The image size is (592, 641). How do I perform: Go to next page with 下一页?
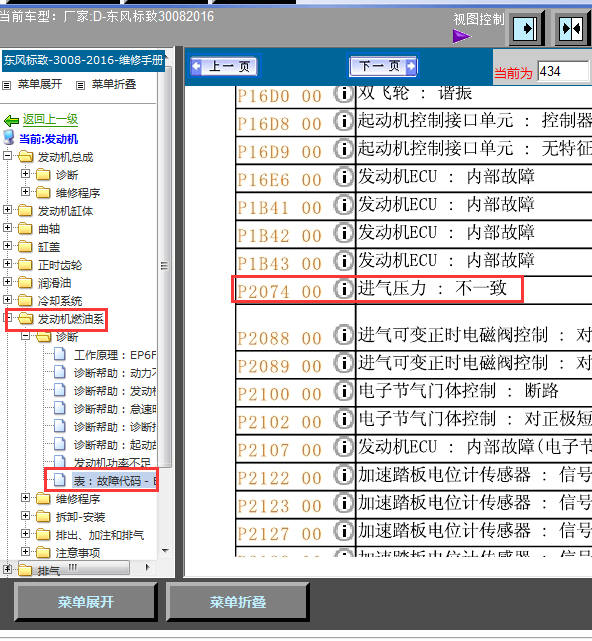(383, 66)
